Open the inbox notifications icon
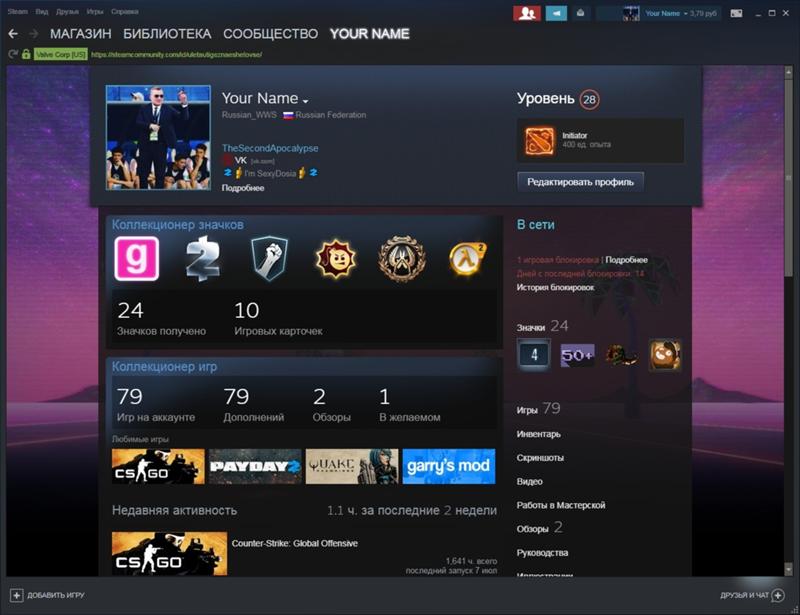 (x=581, y=13)
